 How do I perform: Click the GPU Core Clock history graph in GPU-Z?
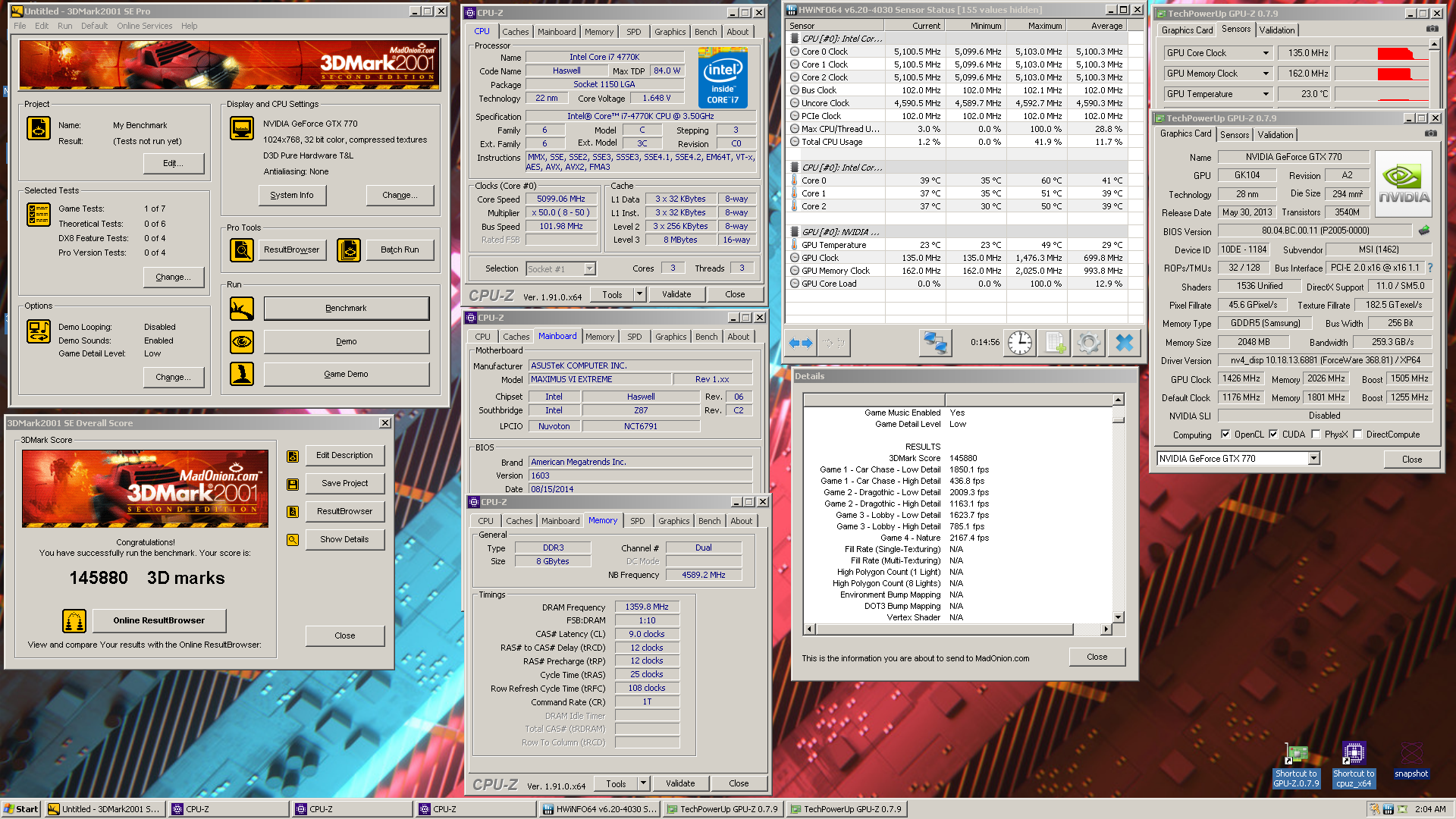(x=1380, y=53)
